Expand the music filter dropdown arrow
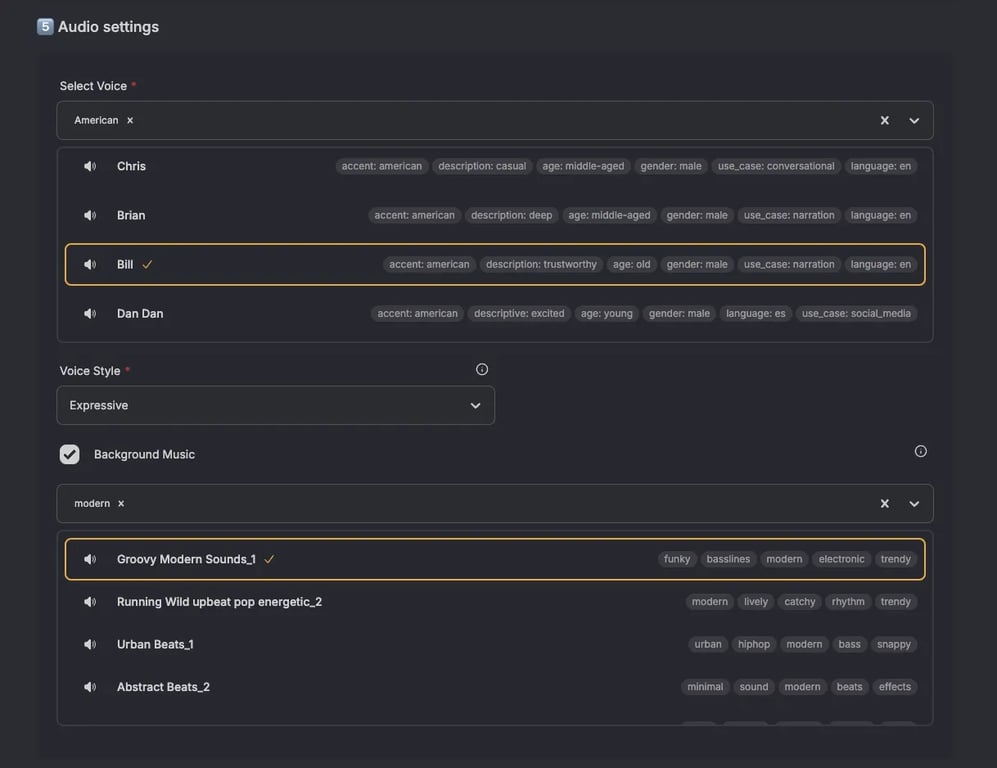This screenshot has height=768, width=997. point(914,504)
